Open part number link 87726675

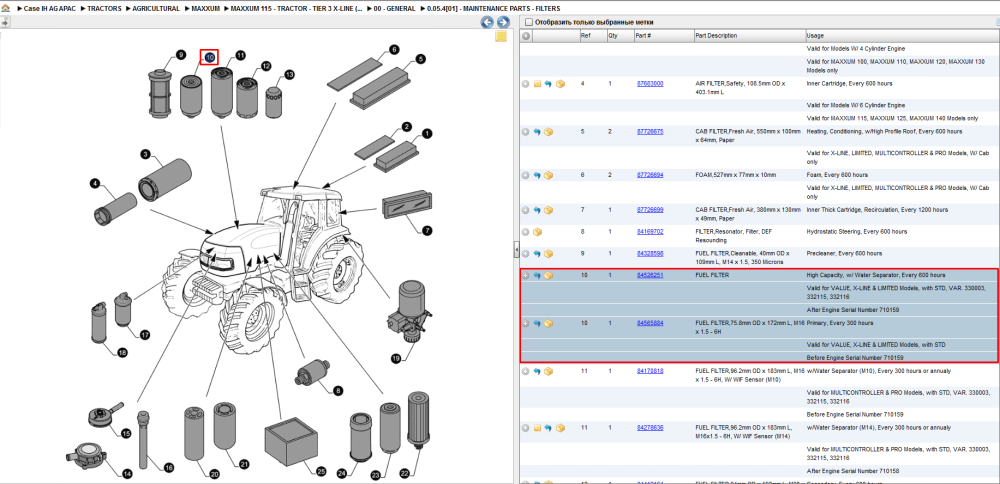coord(650,131)
